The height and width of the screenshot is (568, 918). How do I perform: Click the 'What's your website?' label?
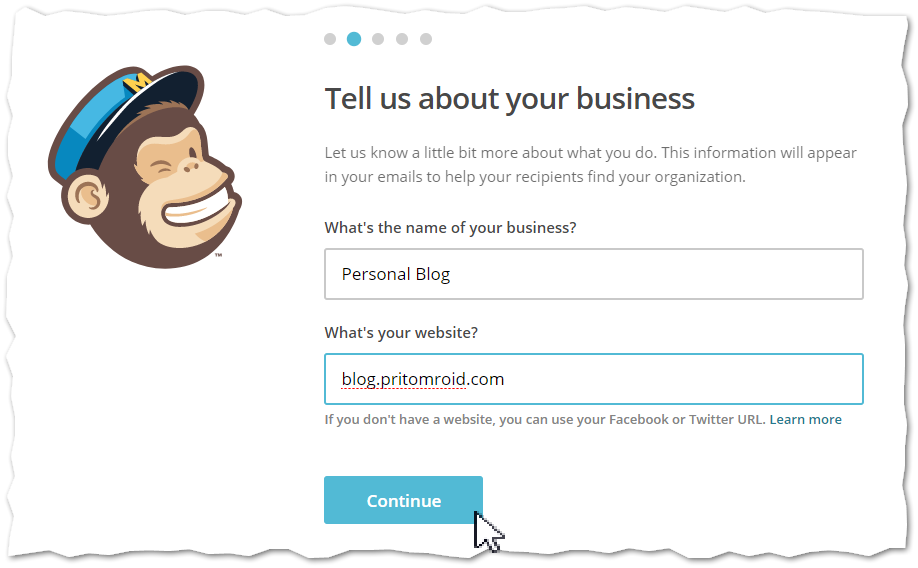pos(401,333)
